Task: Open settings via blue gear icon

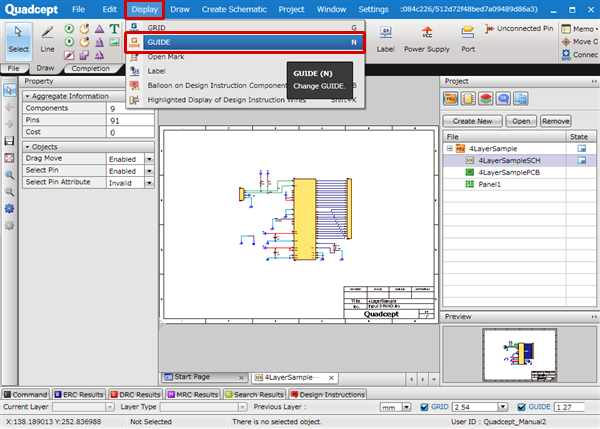Action: 9,209
